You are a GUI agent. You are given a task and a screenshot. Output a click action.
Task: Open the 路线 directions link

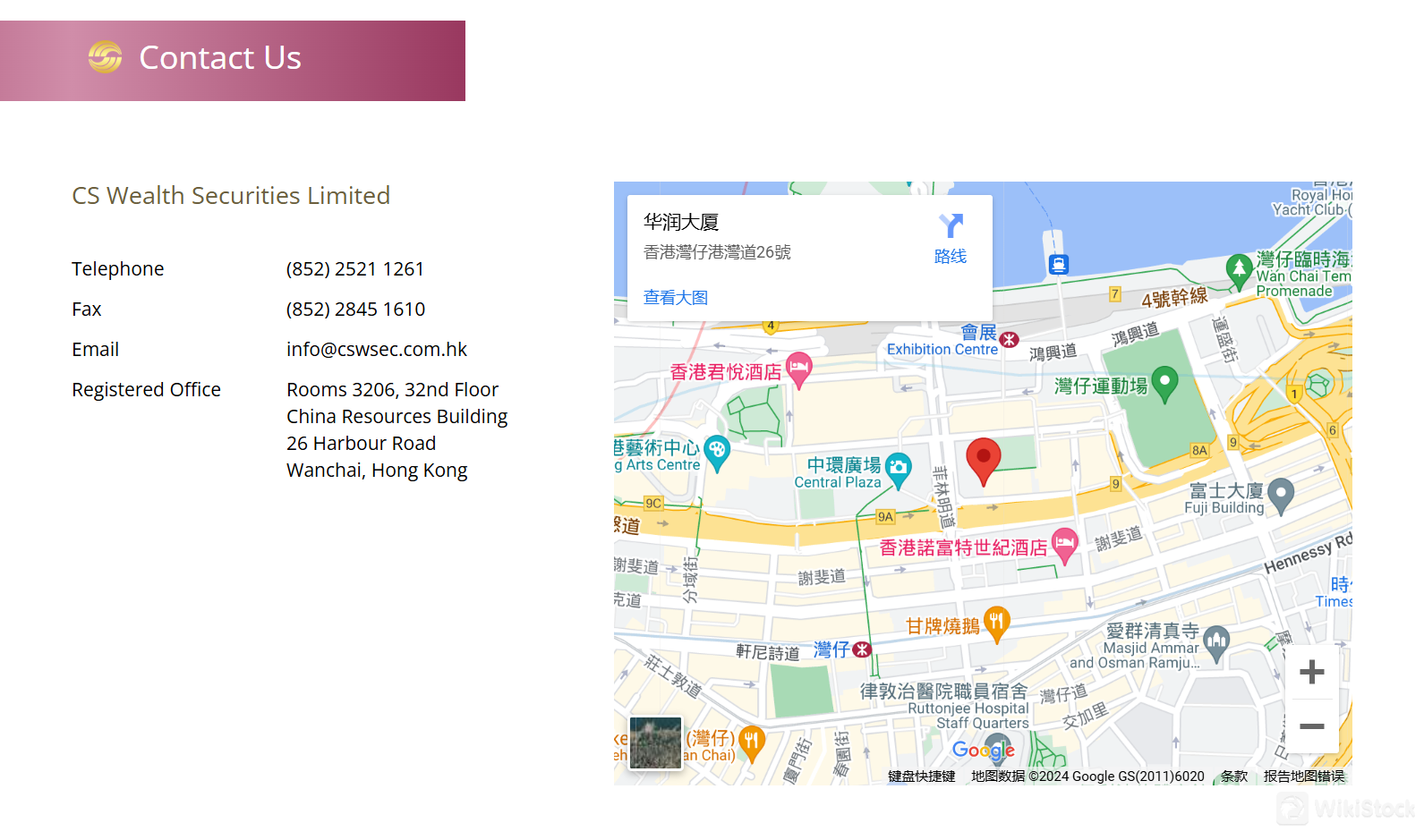[951, 256]
